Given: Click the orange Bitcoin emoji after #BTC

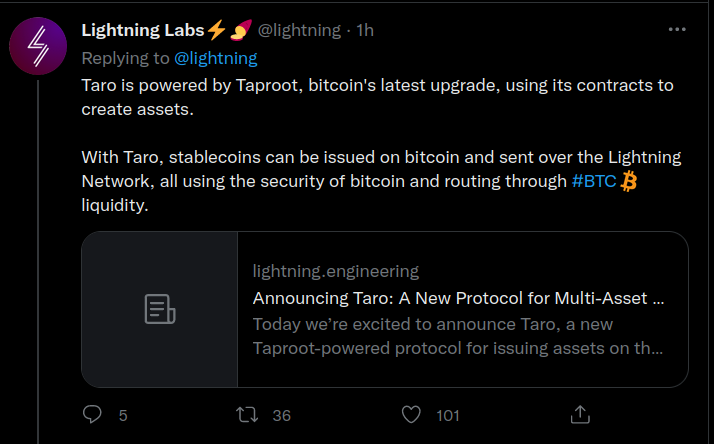Looking at the screenshot, I should point(629,181).
